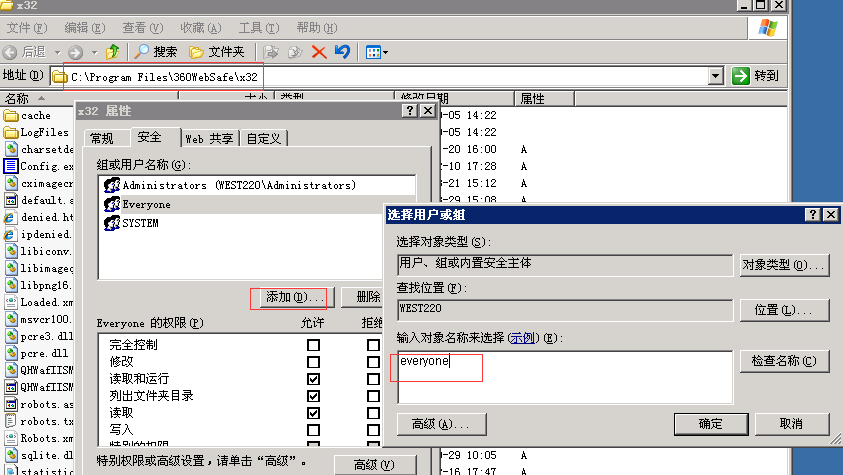Expand the Views button dropdown

(x=386, y=52)
